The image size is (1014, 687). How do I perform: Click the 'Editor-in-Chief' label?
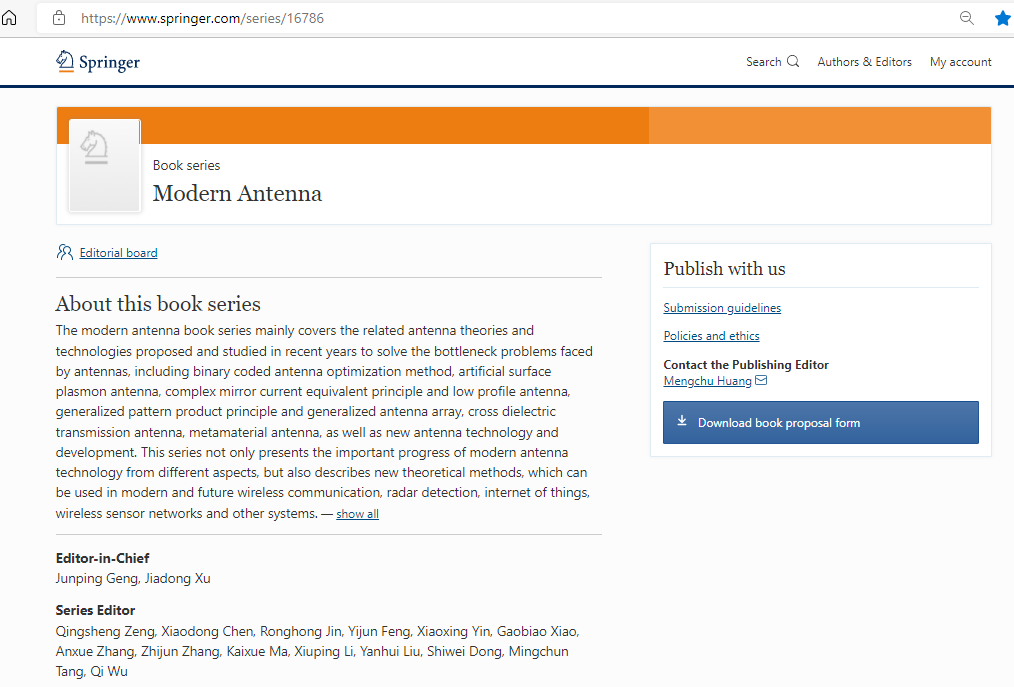pyautogui.click(x=102, y=558)
